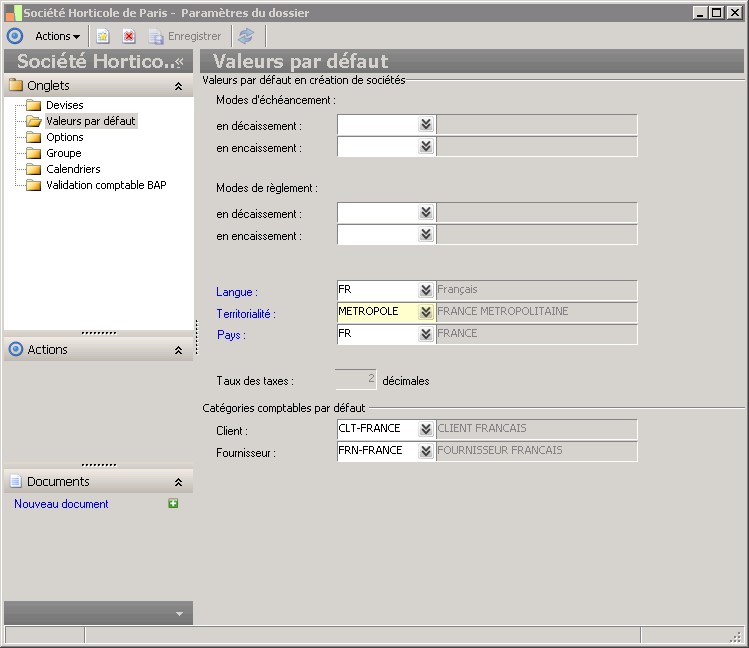Open the Devises tab in tree
The width and height of the screenshot is (749, 648).
[64, 105]
